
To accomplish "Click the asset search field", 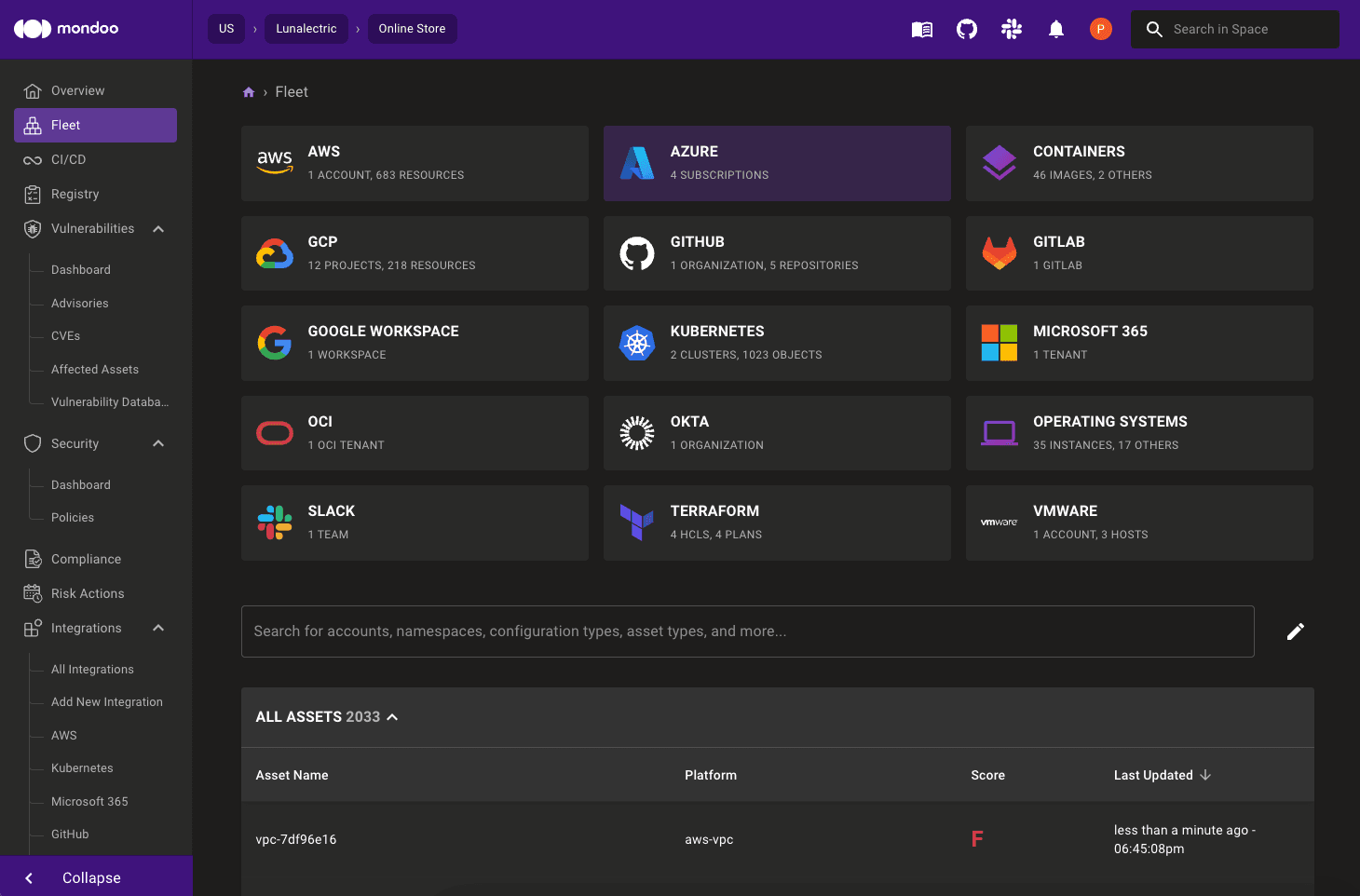I will 747,631.
